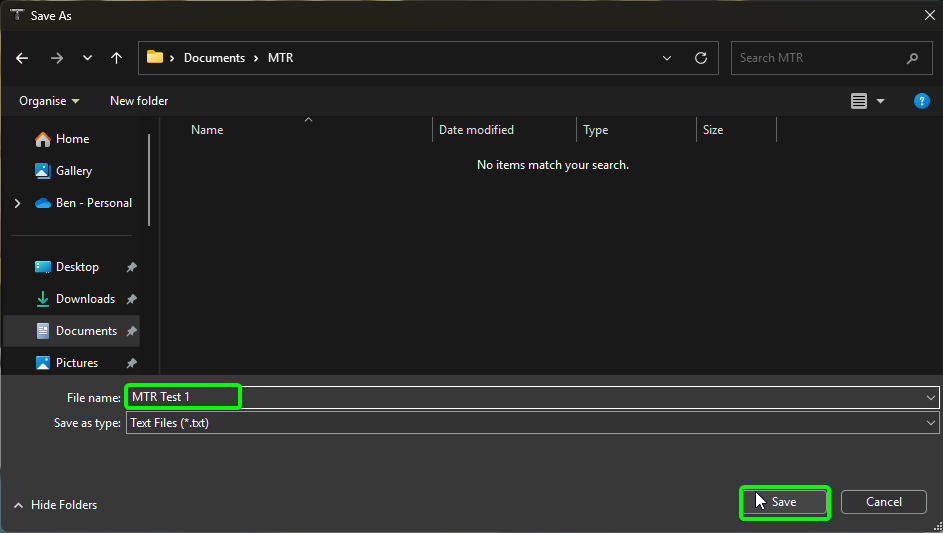This screenshot has height=534, width=943.
Task: Click the Save button
Action: tap(784, 502)
